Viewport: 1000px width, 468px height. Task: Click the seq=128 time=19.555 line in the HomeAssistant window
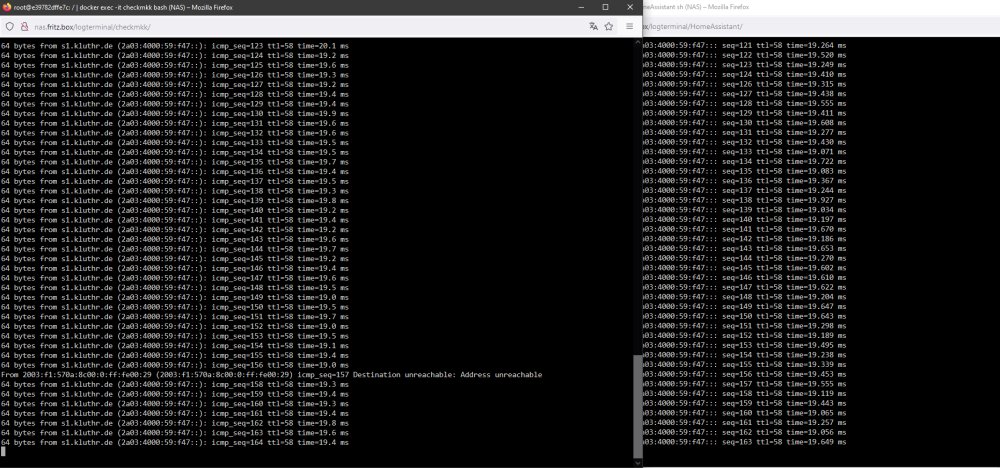click(x=745, y=103)
